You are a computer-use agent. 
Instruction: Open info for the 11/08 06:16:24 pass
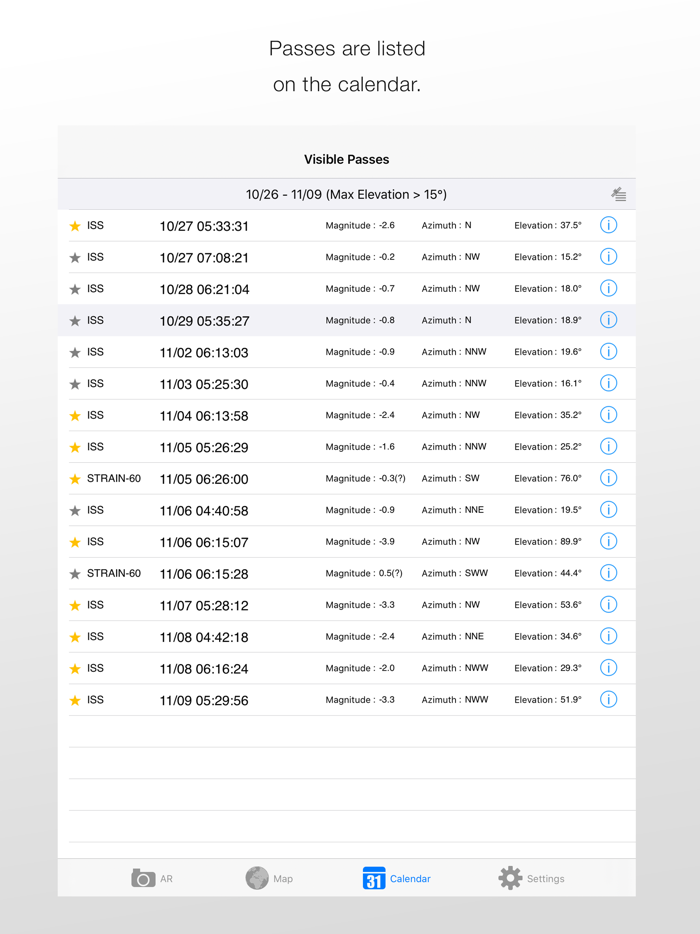point(608,668)
